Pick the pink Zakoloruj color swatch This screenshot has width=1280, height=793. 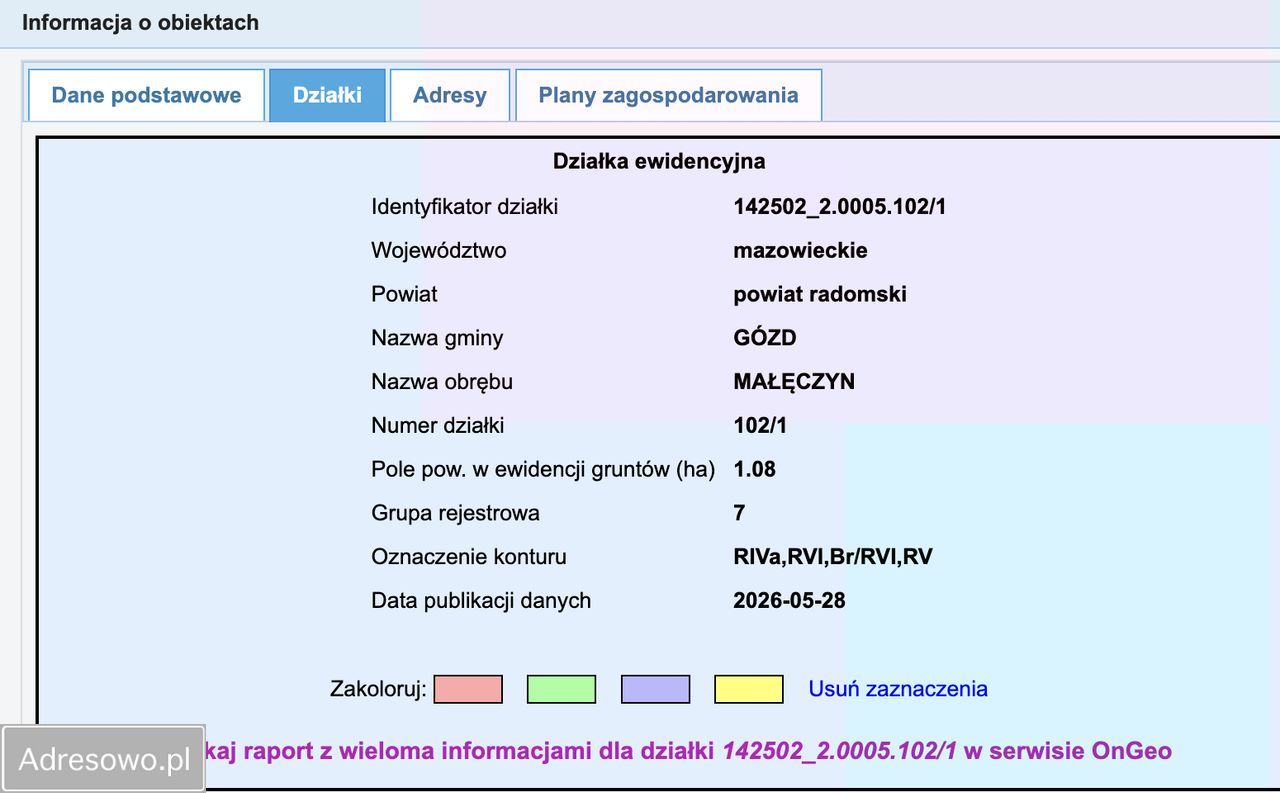pyautogui.click(x=468, y=689)
